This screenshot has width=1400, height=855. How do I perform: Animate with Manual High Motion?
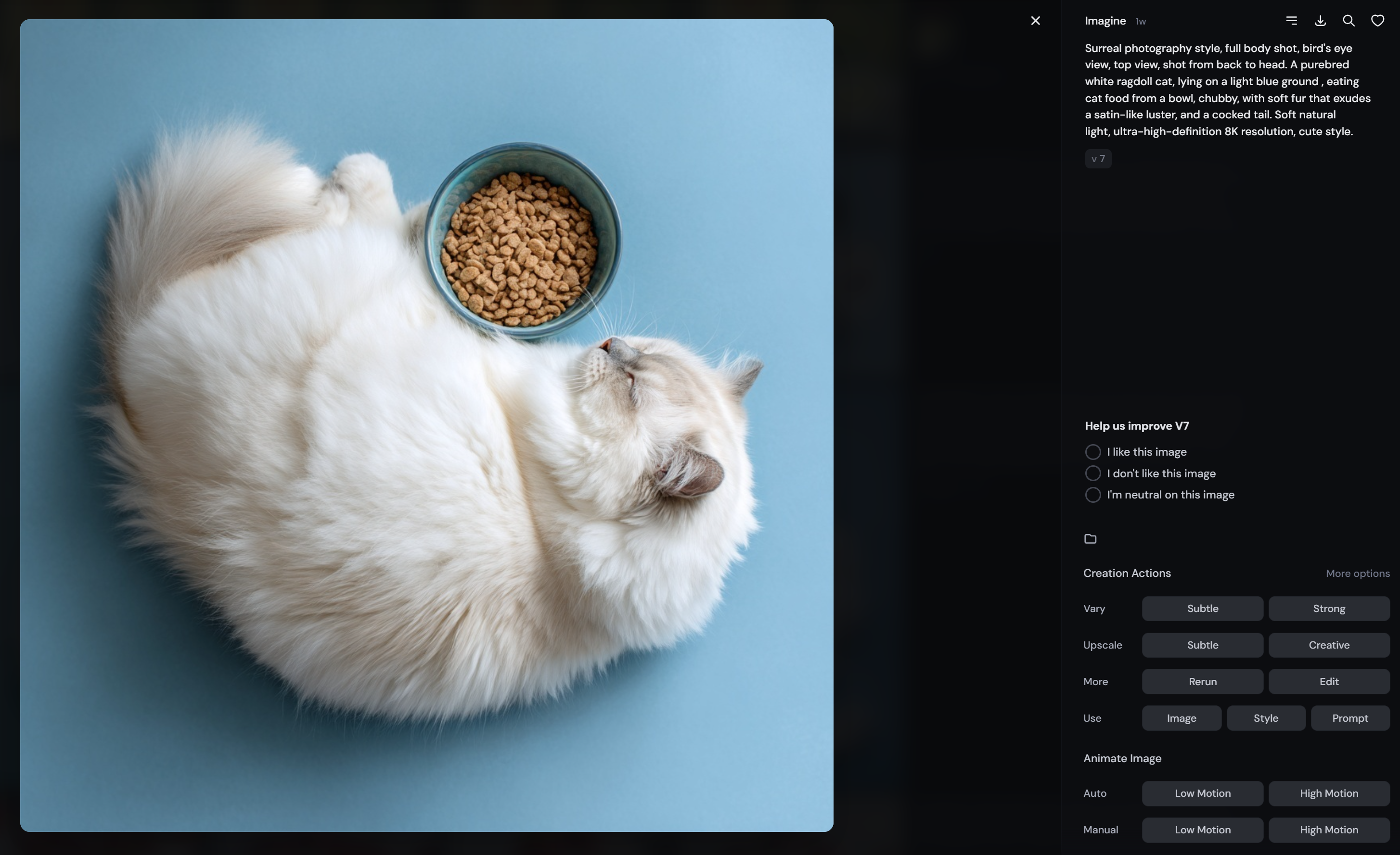(1329, 830)
